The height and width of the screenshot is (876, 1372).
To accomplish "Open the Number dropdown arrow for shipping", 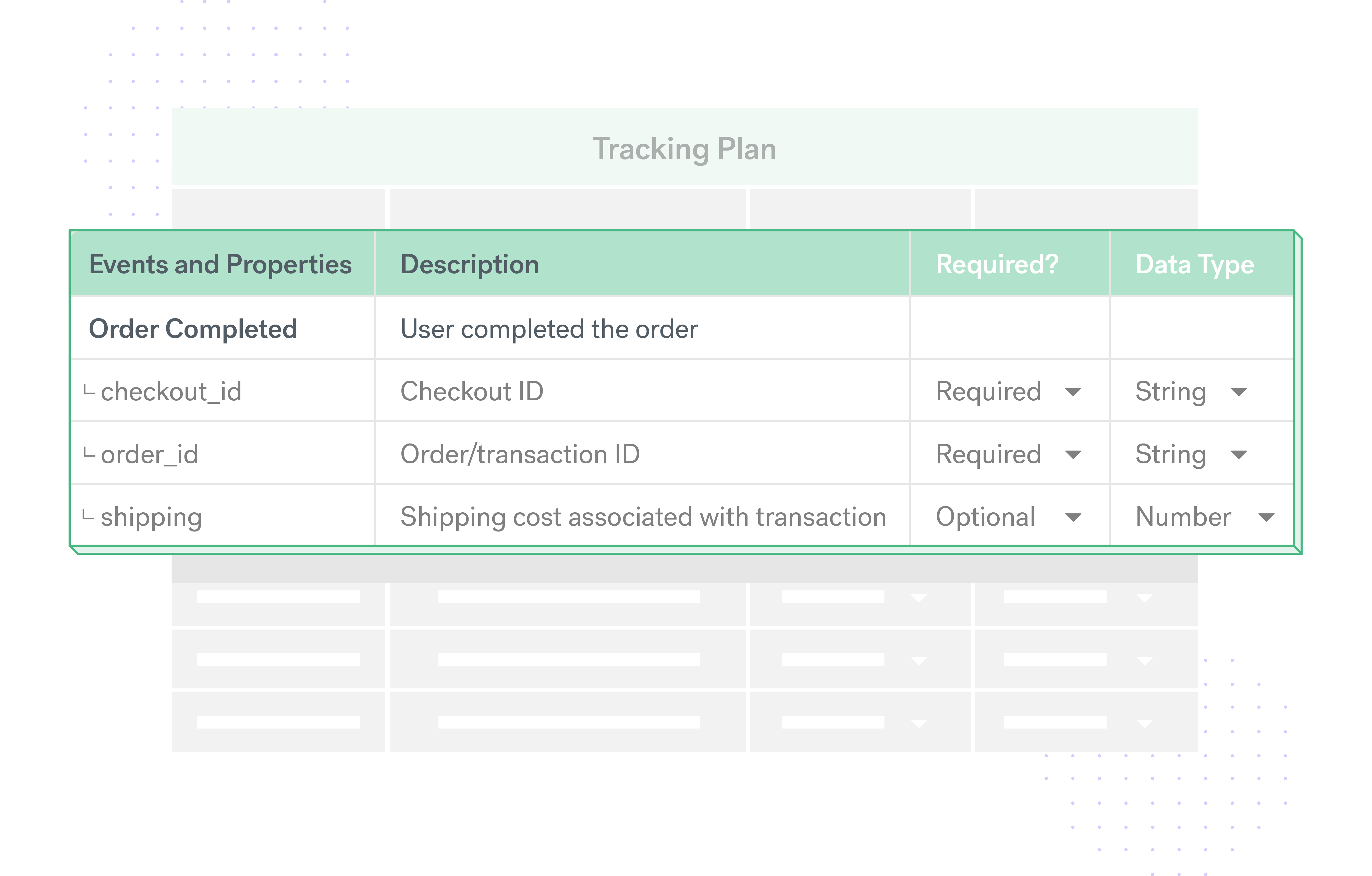I will [1266, 517].
